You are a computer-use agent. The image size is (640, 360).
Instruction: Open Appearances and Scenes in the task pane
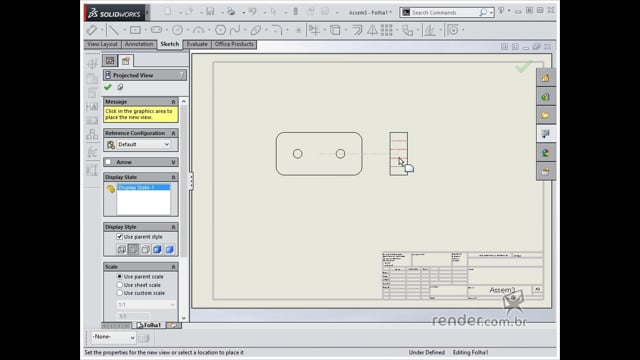pyautogui.click(x=546, y=153)
